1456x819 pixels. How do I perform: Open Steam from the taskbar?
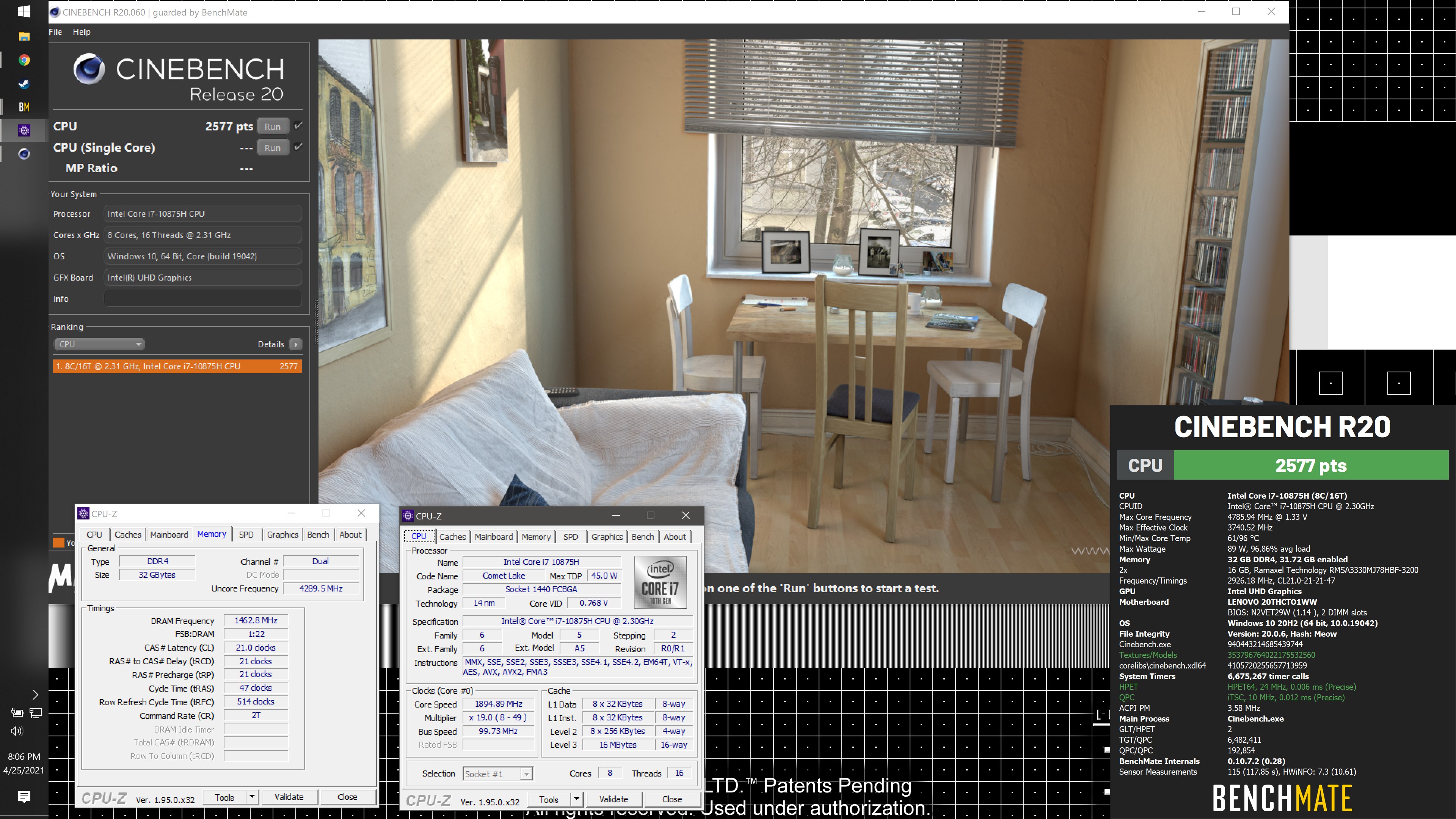pyautogui.click(x=24, y=84)
